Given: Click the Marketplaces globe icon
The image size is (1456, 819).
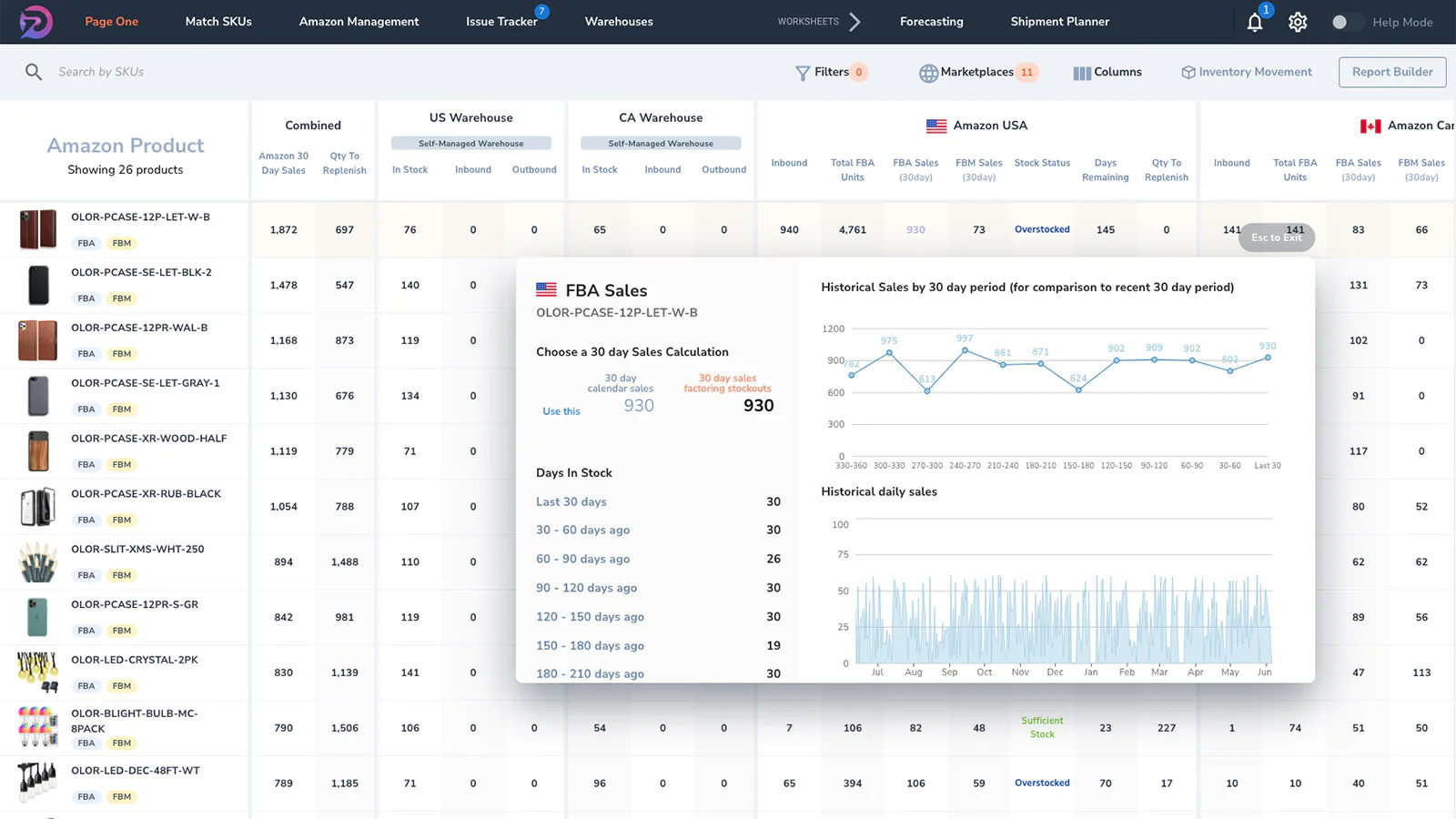Looking at the screenshot, I should click(928, 72).
